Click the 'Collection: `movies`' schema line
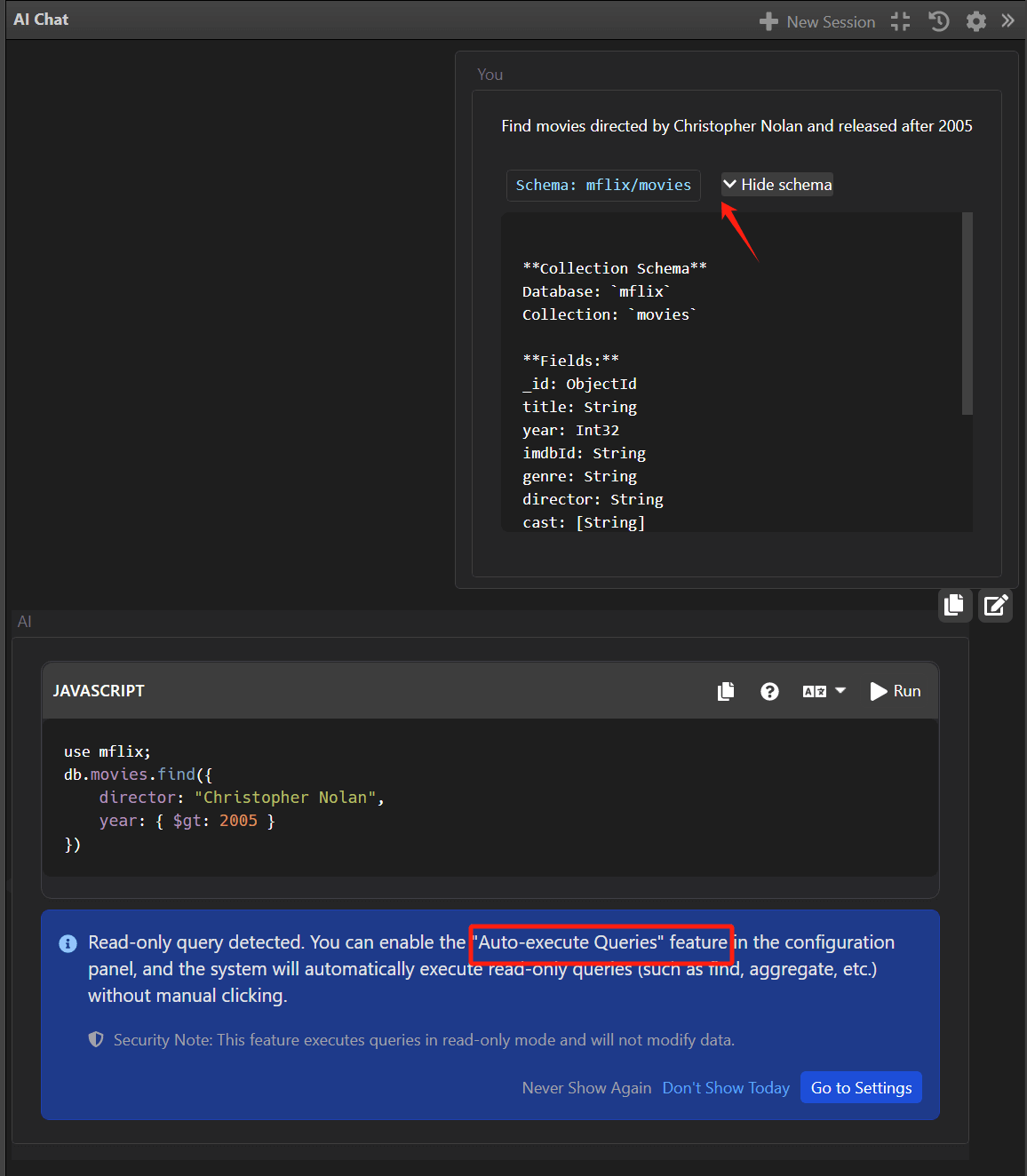The image size is (1027, 1176). 609,314
